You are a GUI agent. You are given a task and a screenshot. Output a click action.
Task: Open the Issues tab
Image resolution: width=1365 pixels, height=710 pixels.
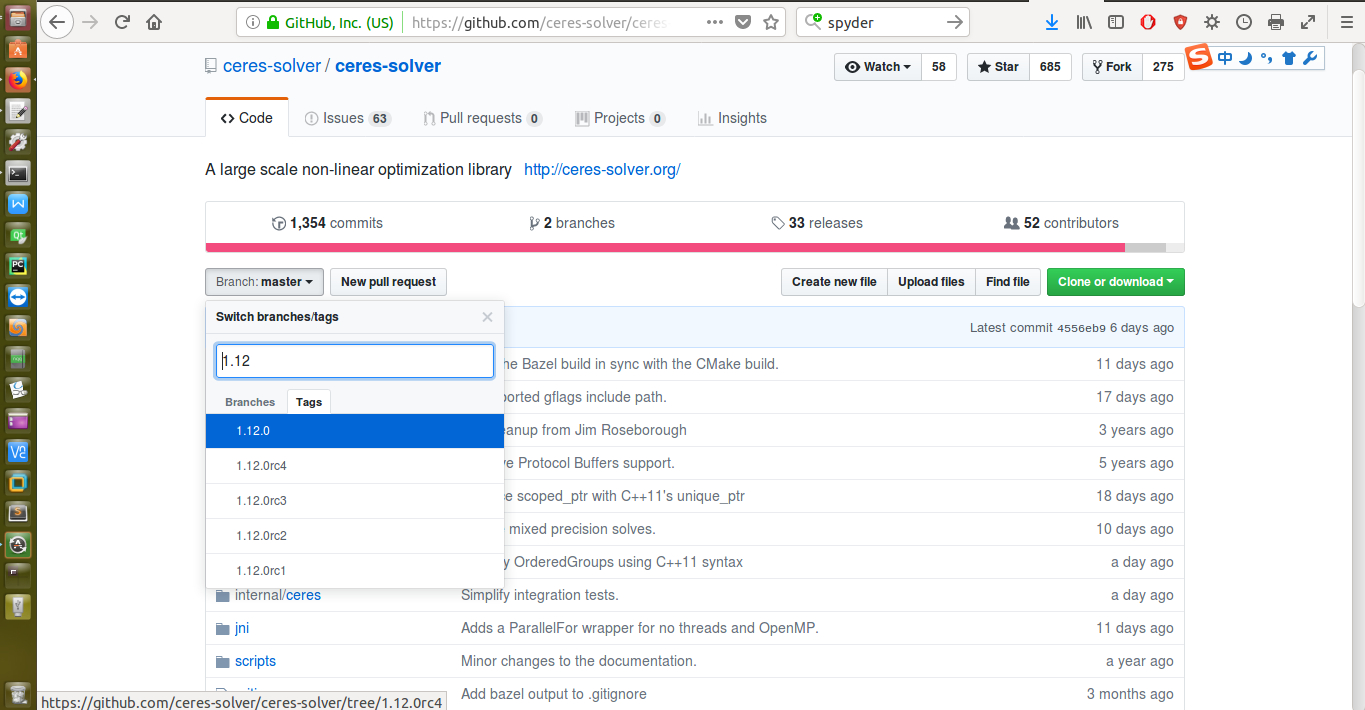[347, 118]
